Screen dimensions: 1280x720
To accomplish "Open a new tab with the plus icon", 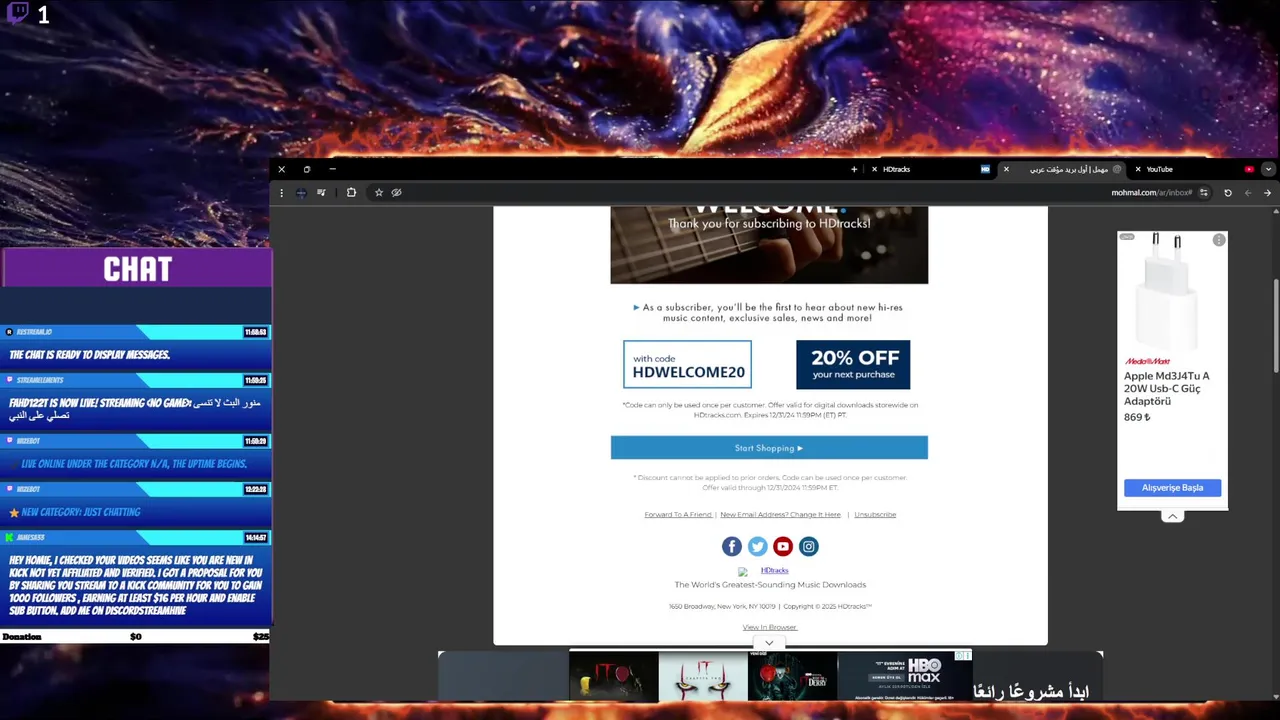I will pyautogui.click(x=854, y=169).
